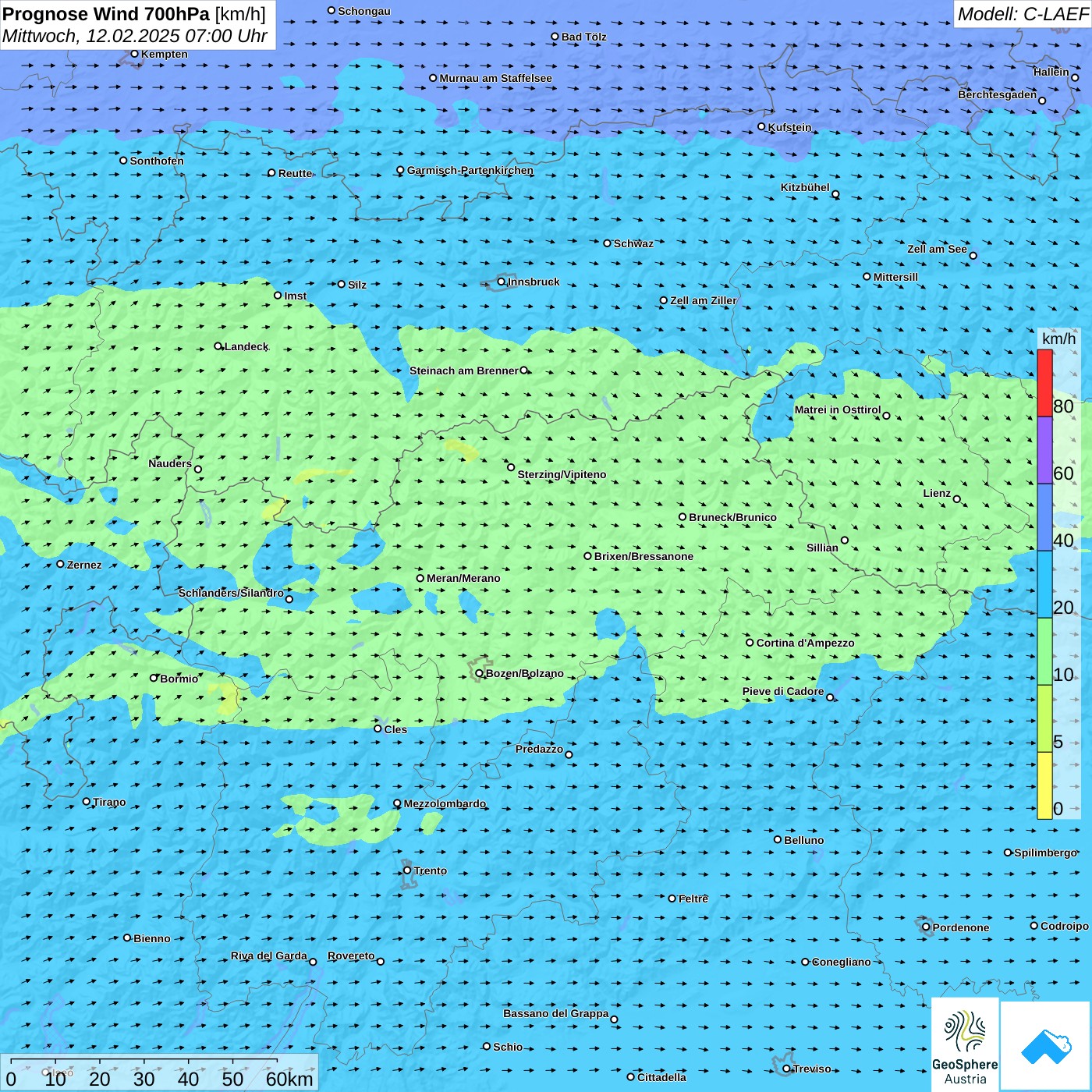This screenshot has height=1092, width=1092.
Task: Click the Bozen/Bolzano city marker
Action: pos(480,673)
